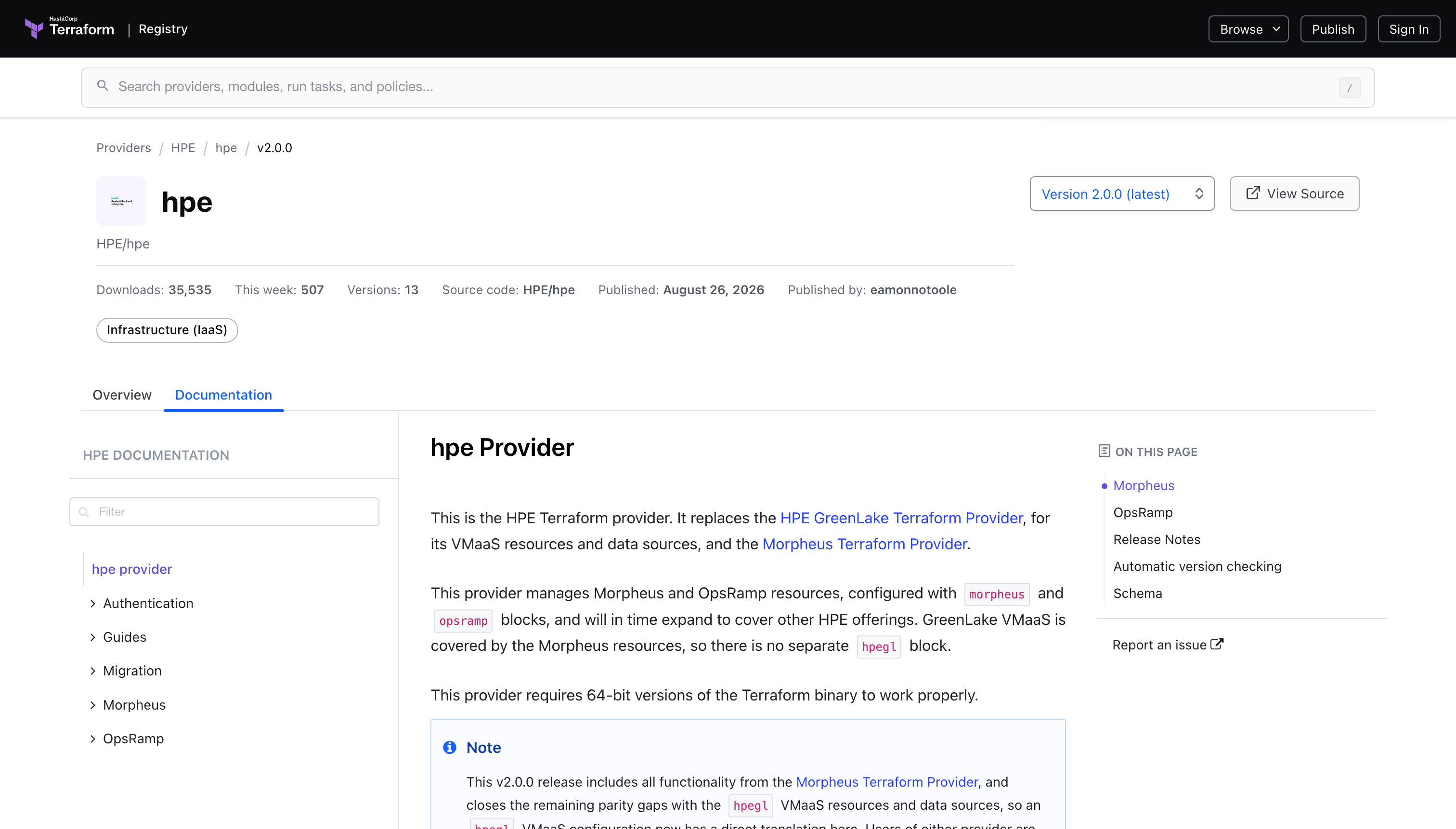The image size is (1456, 829).
Task: Open the Browse dropdown menu
Action: click(1248, 29)
